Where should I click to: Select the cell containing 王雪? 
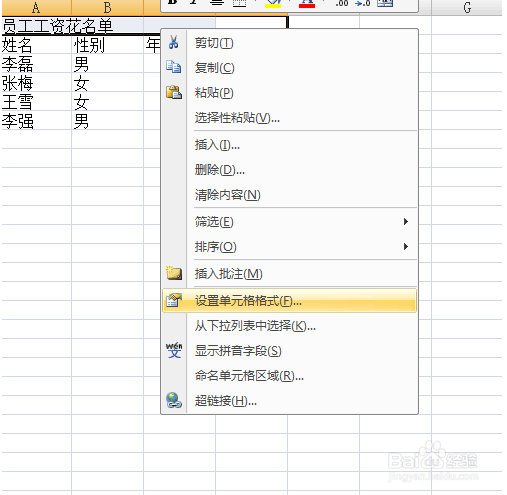36,101
